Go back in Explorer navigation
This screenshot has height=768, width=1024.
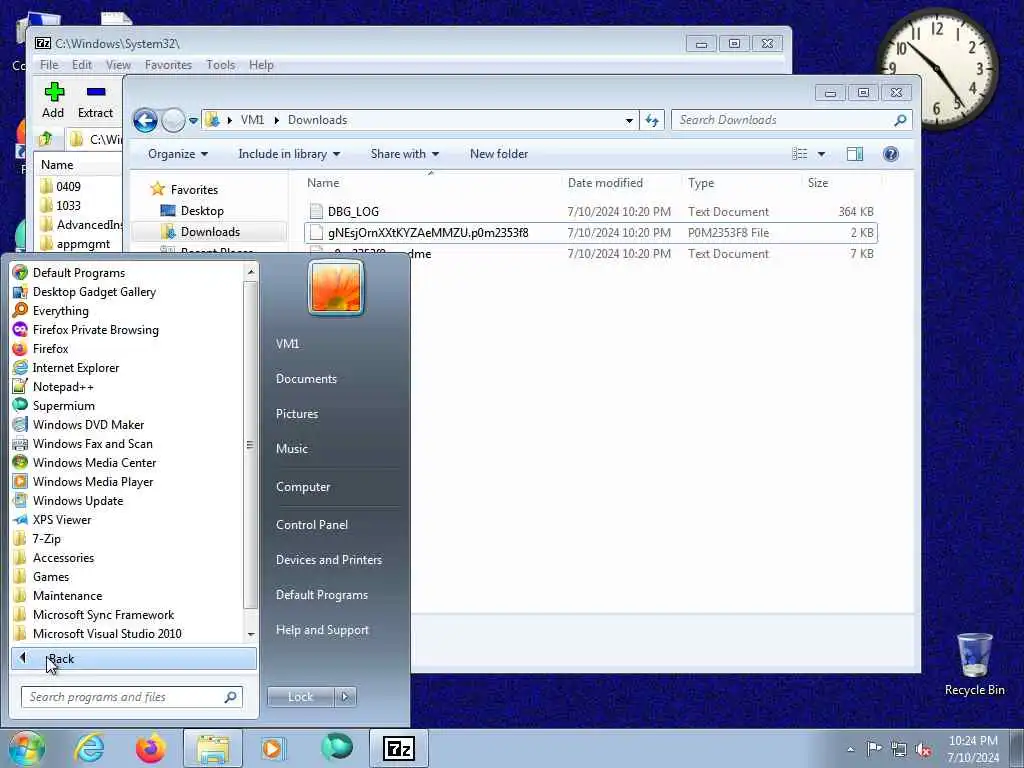point(145,120)
